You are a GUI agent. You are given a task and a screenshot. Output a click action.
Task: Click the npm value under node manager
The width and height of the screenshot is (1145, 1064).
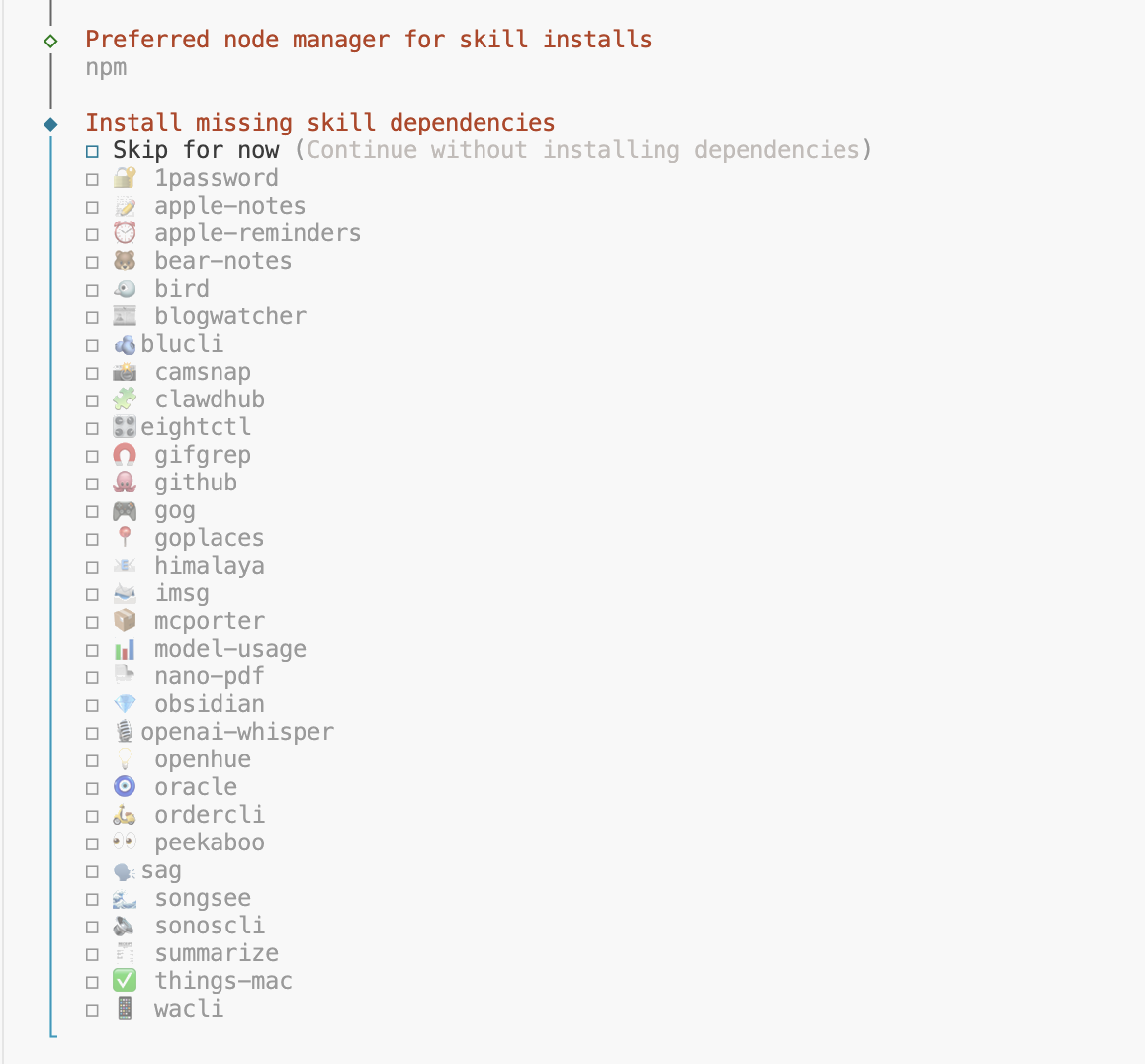click(106, 67)
